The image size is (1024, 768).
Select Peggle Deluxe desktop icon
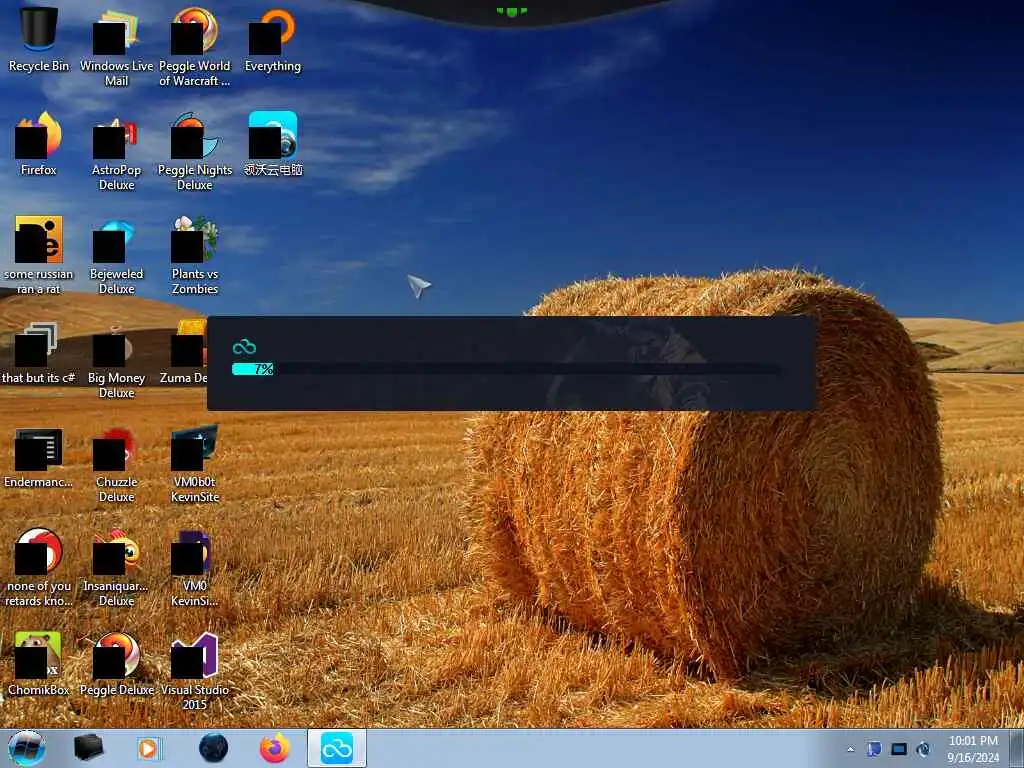pyautogui.click(x=116, y=664)
